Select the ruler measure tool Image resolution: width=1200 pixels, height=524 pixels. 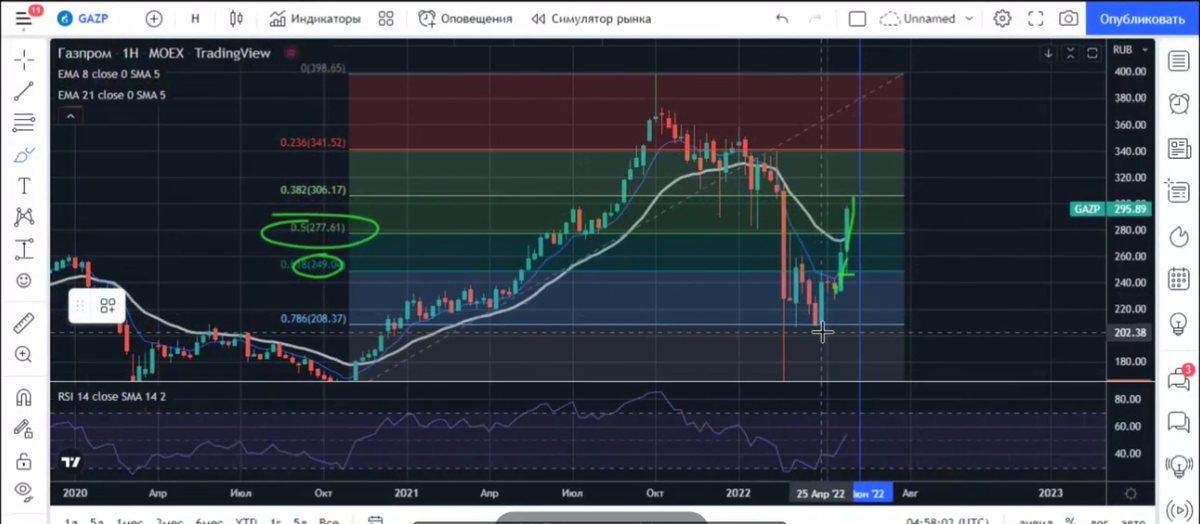pyautogui.click(x=24, y=322)
